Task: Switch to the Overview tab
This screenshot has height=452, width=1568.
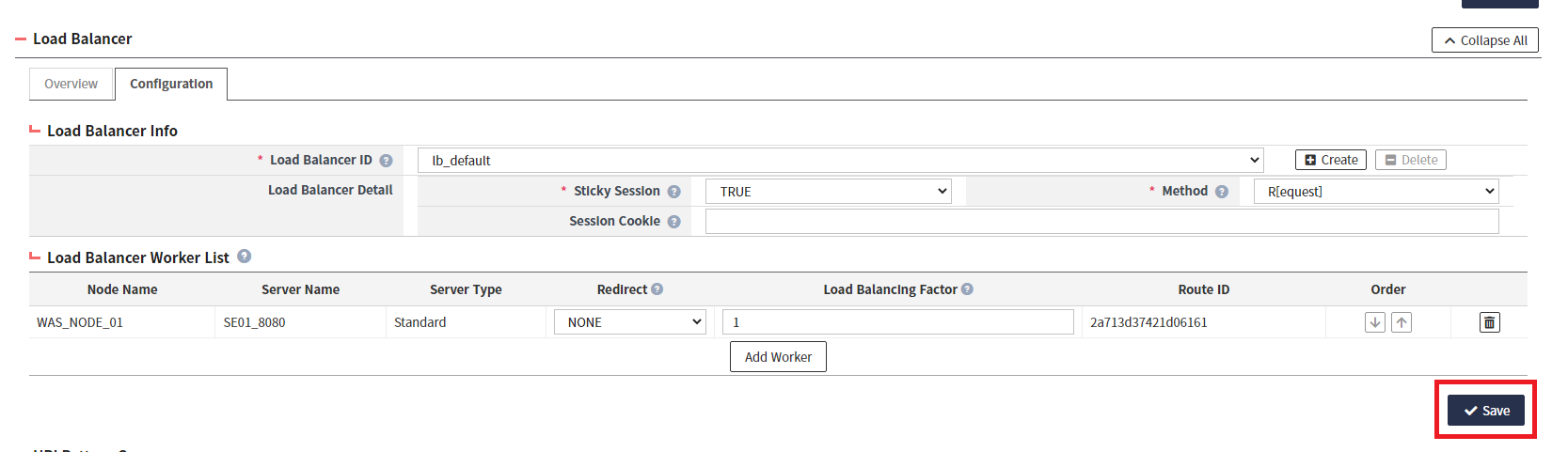Action: 71,84
